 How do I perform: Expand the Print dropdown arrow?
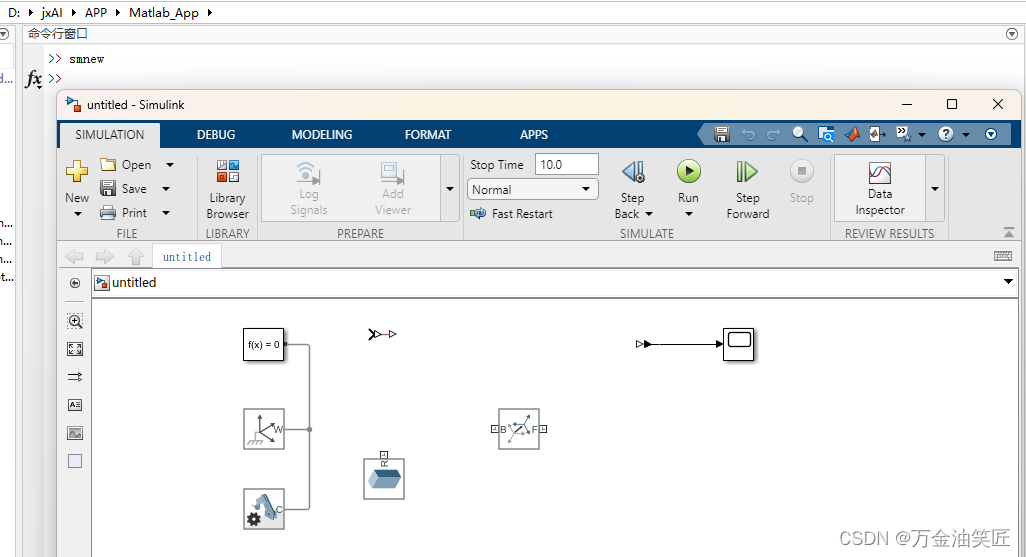pos(166,213)
